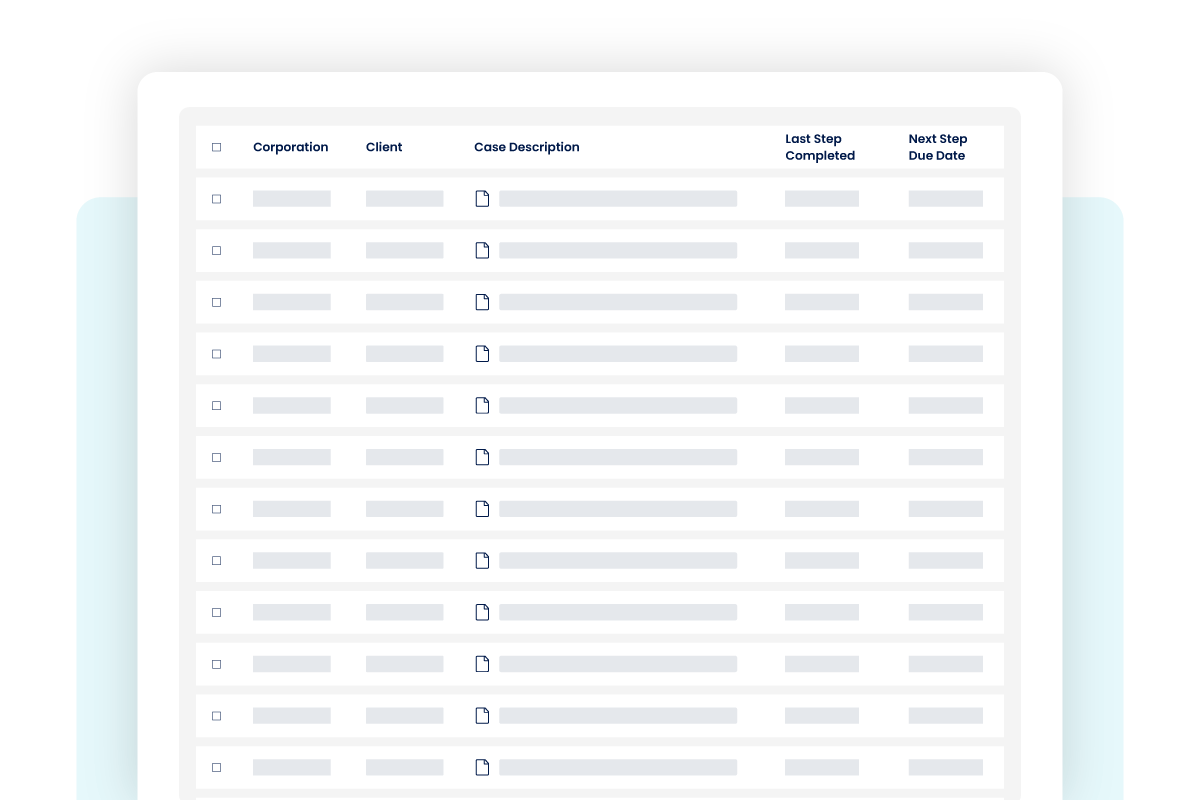This screenshot has width=1200, height=800.
Task: Open the tenth row's document icon
Action: (482, 664)
